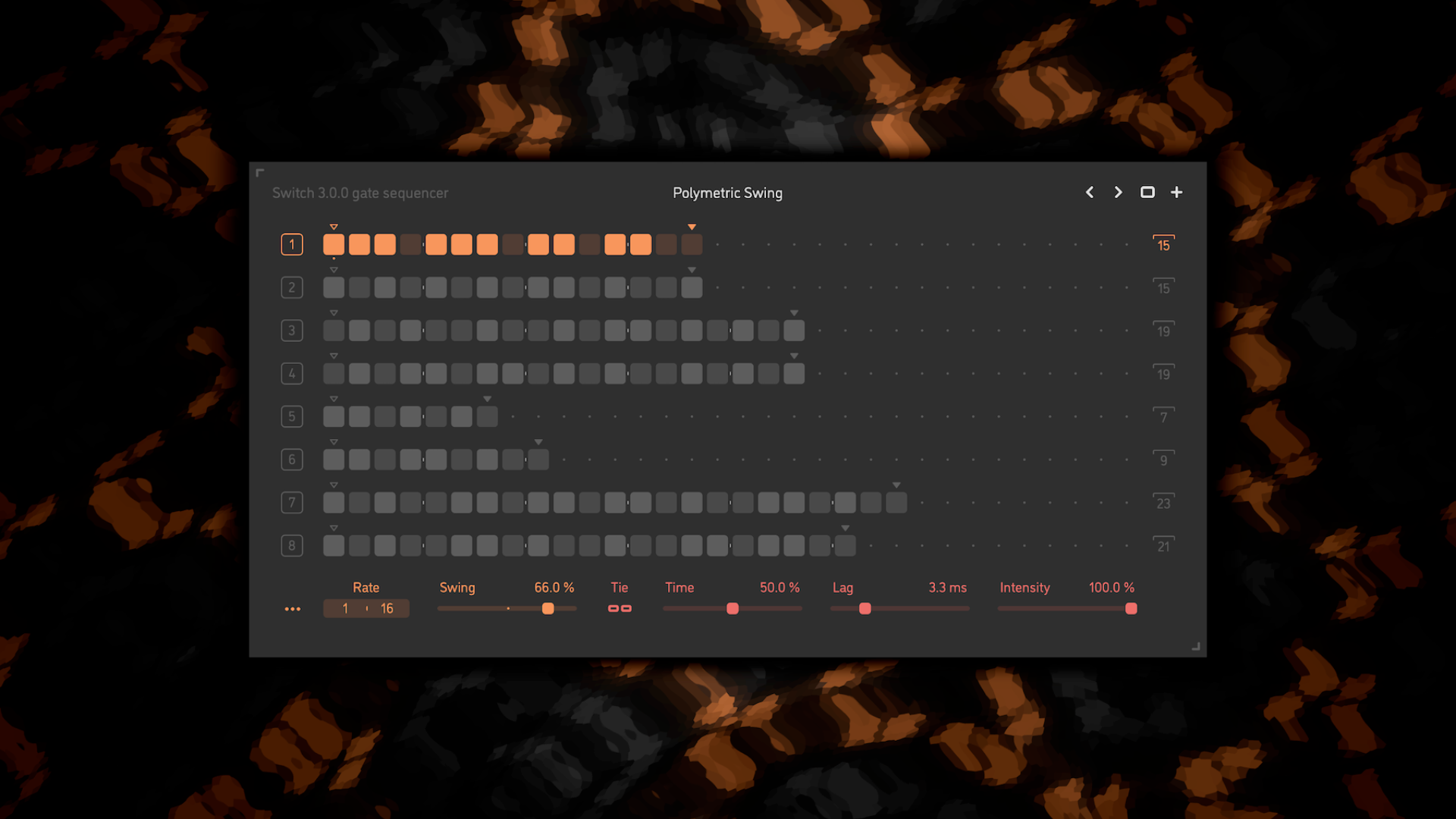
Task: Click track 1 step count value 15
Action: [1163, 245]
